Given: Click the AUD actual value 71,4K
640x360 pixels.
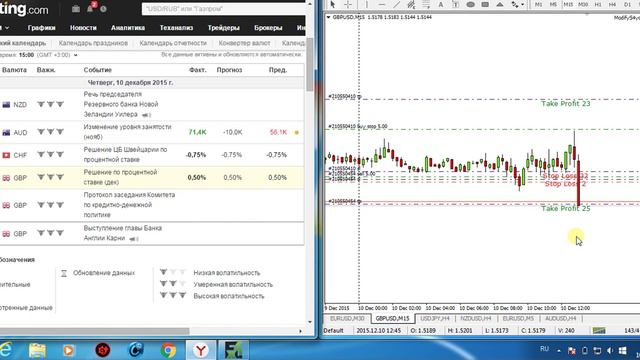Looking at the screenshot, I should [197, 132].
